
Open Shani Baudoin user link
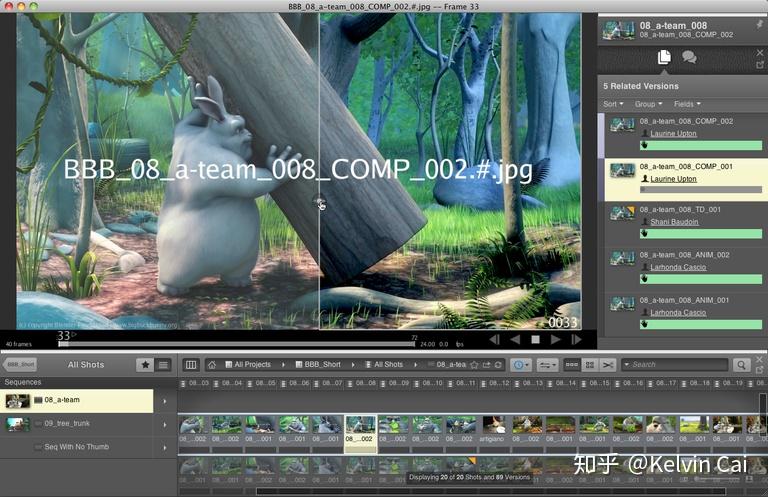pos(674,222)
